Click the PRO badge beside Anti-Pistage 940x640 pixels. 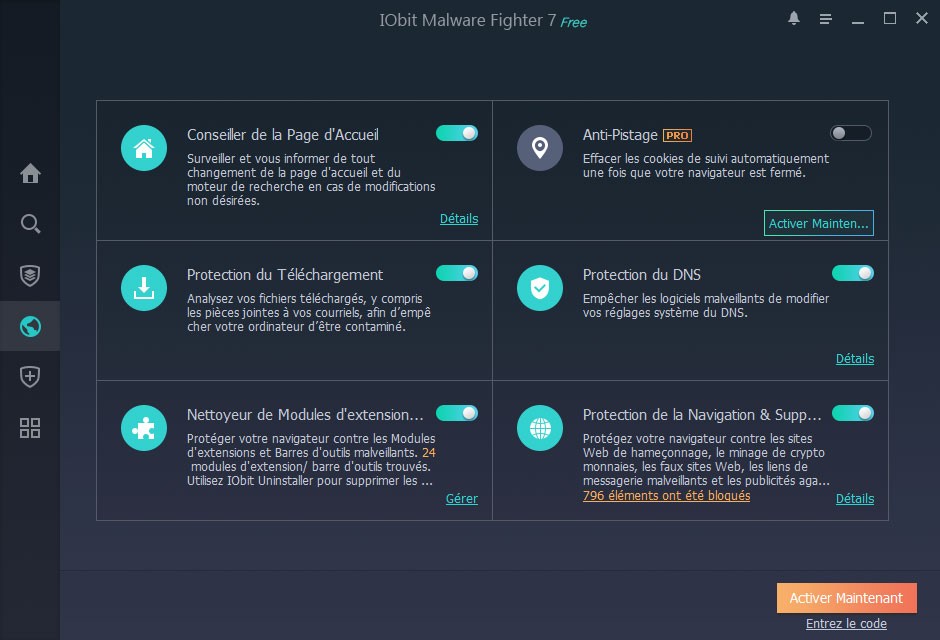click(677, 135)
